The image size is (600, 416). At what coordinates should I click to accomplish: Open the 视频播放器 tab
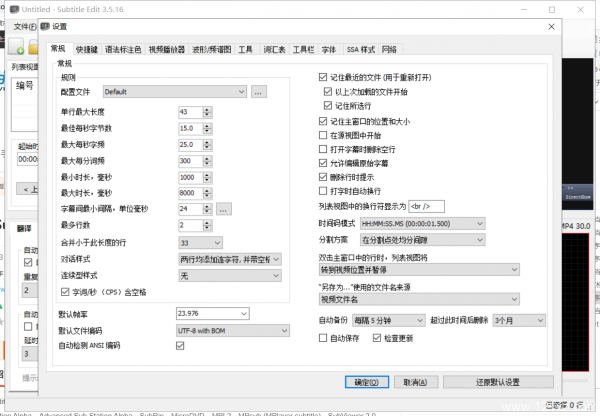[167, 48]
